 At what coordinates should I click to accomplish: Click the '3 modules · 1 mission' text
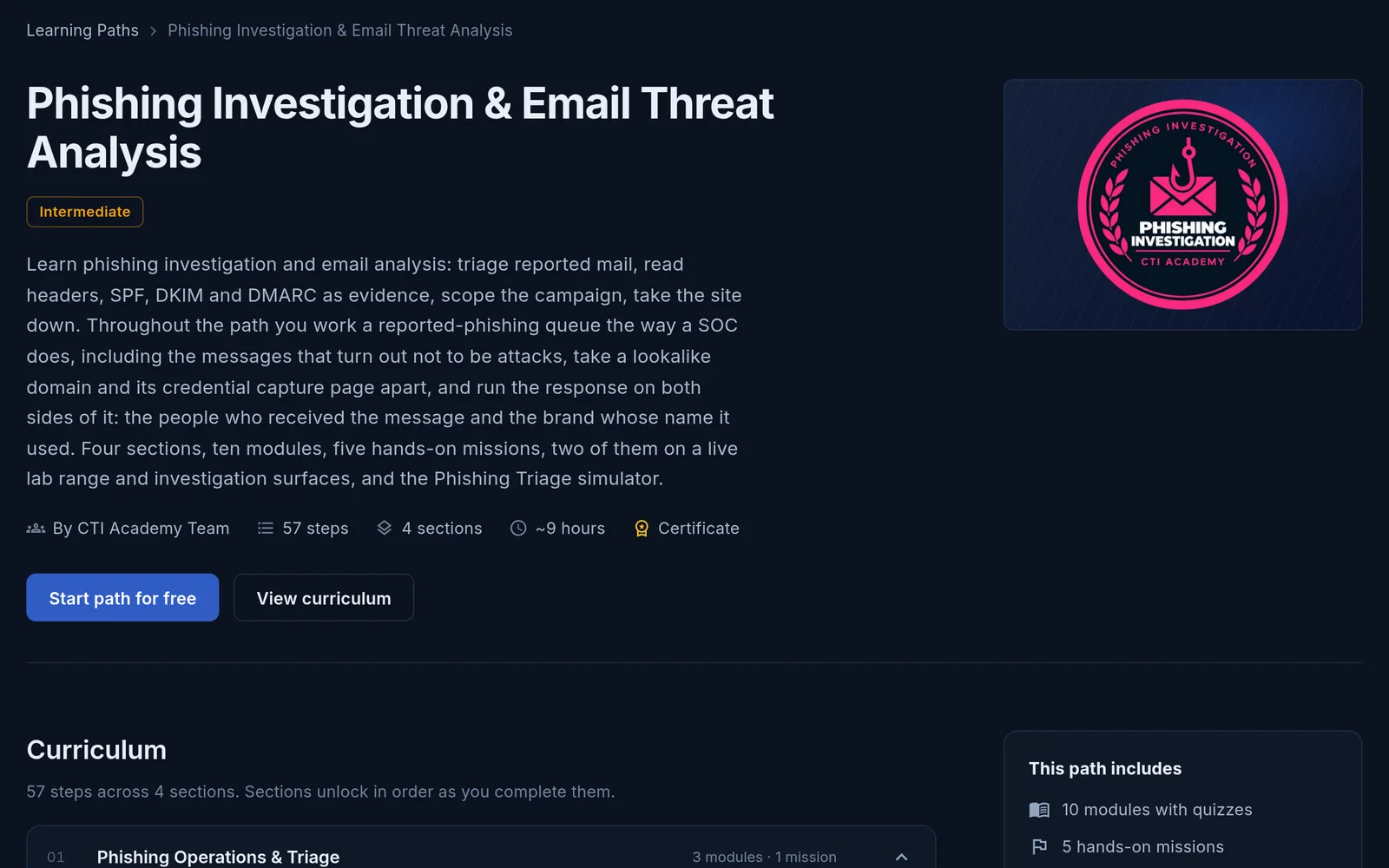[x=764, y=857]
